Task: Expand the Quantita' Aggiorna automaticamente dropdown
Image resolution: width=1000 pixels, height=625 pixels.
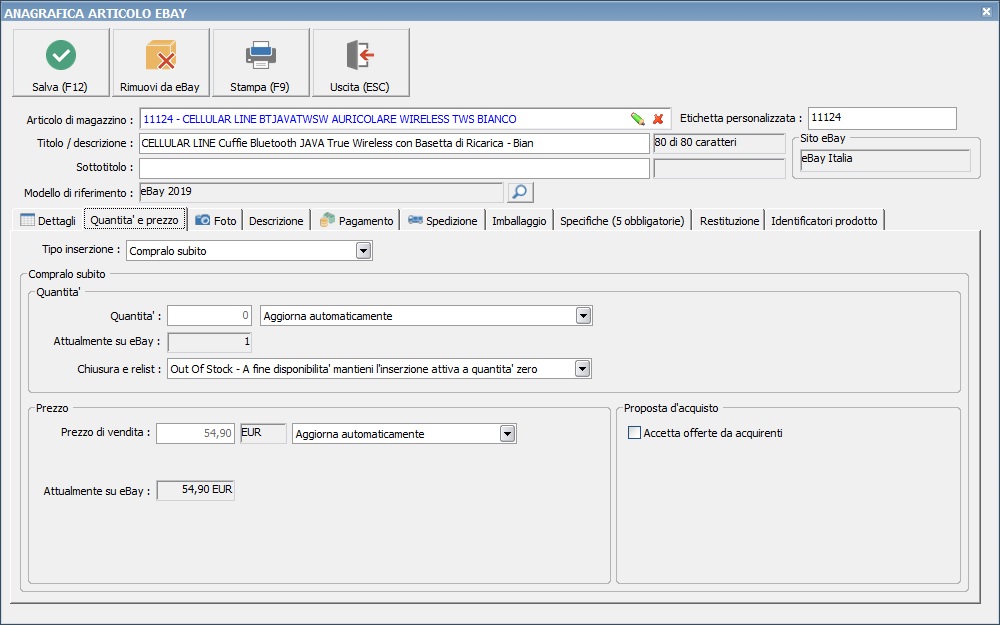Action: pos(583,316)
